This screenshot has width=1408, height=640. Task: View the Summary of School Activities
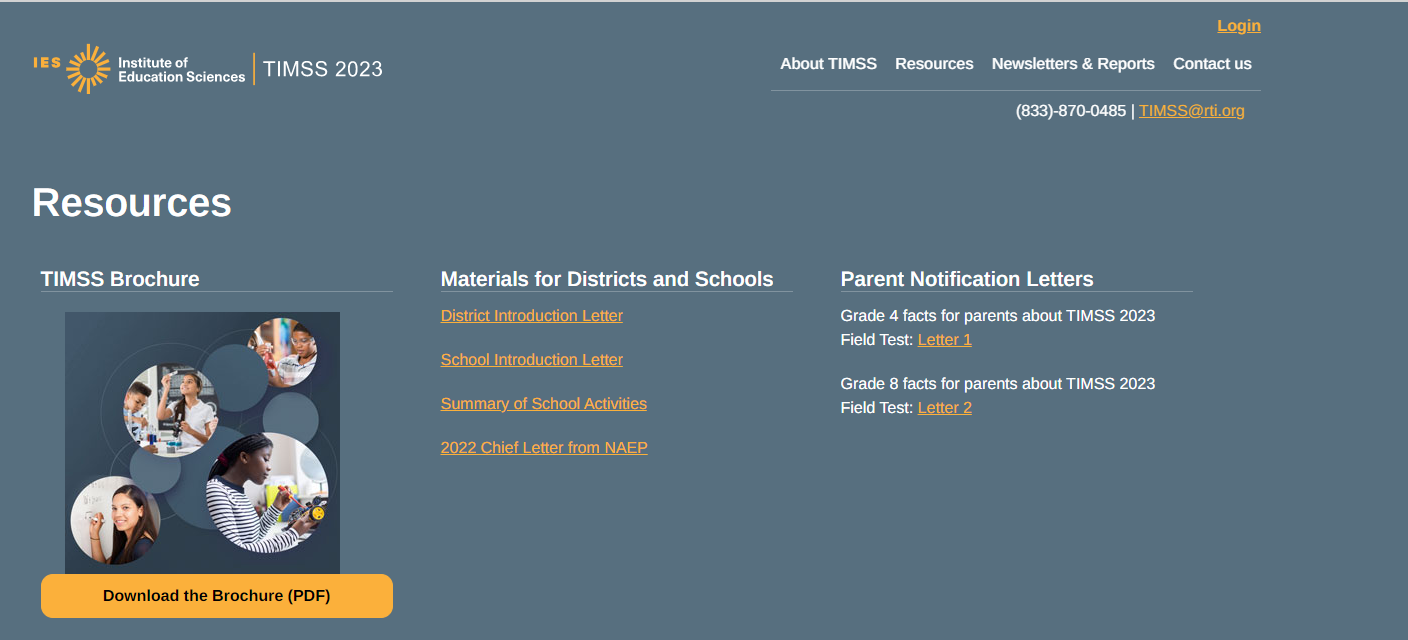[543, 404]
